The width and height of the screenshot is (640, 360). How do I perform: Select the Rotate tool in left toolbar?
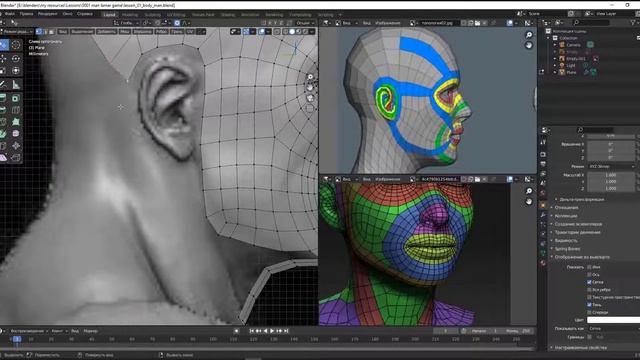pos(16,59)
